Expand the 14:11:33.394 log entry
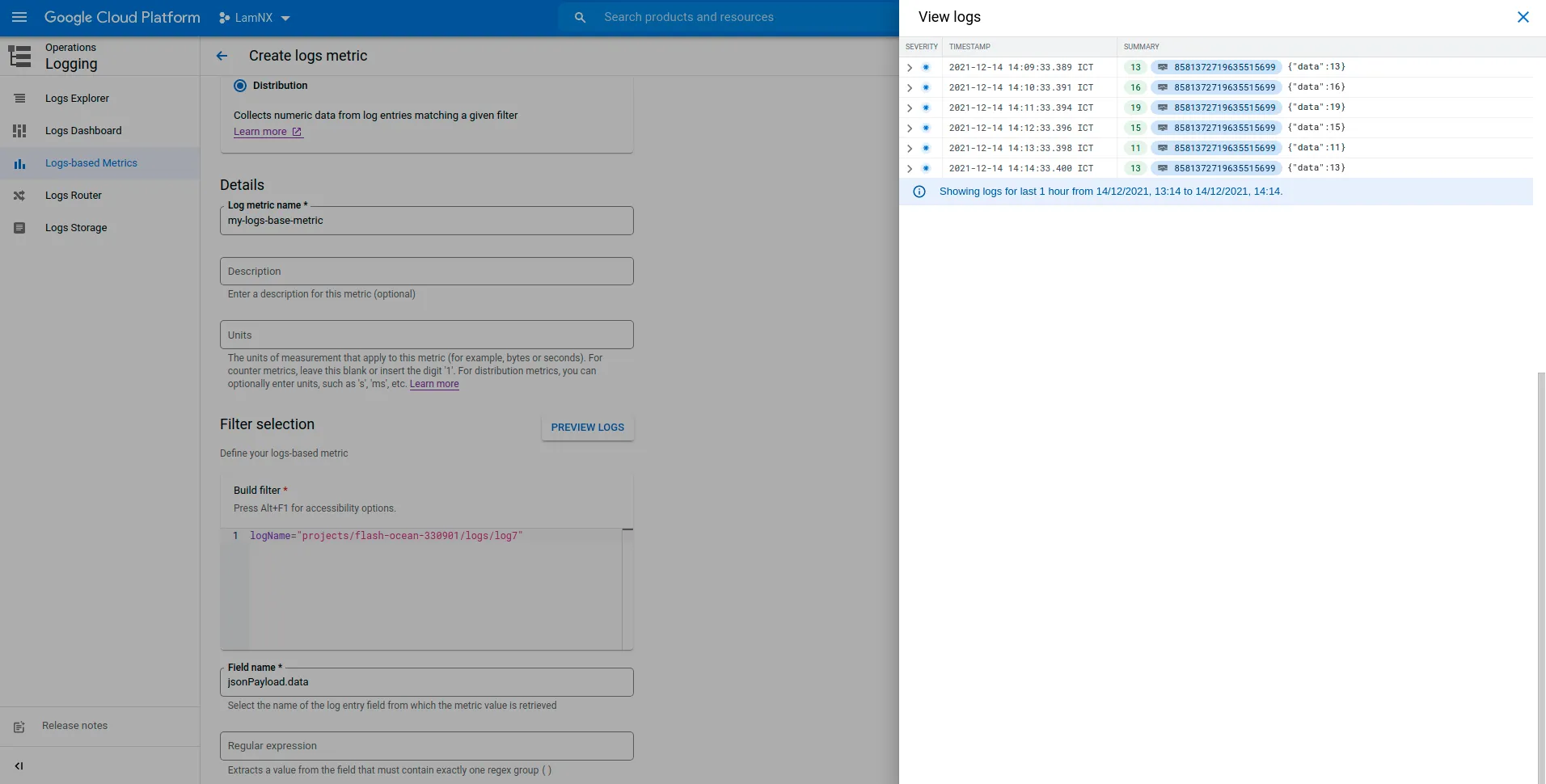Image resolution: width=1546 pixels, height=784 pixels. click(x=910, y=107)
